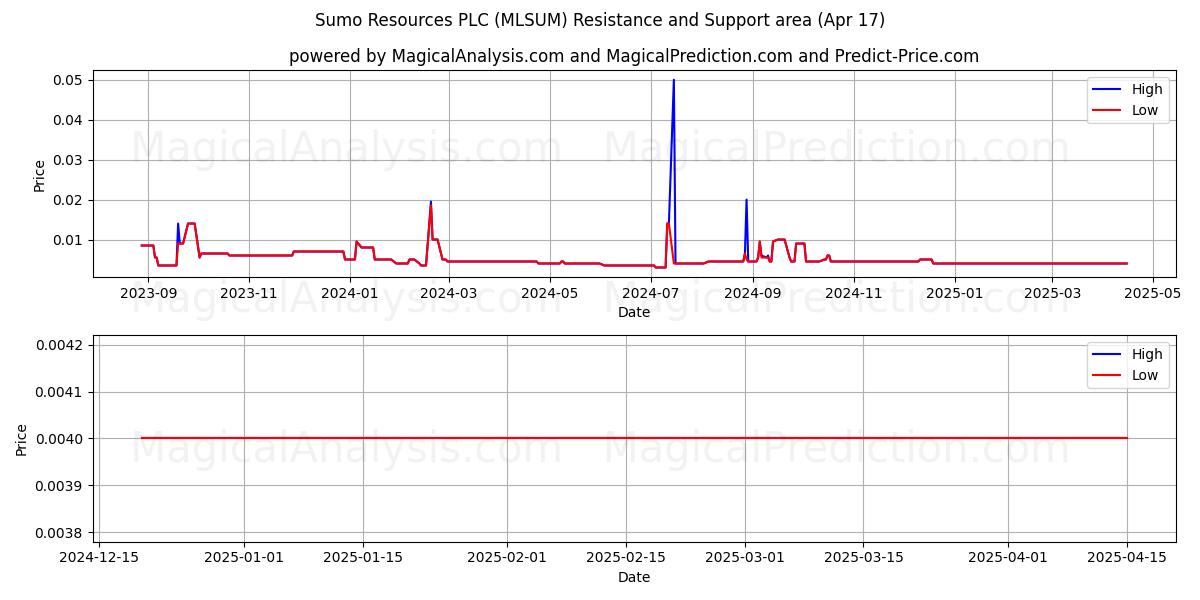The width and height of the screenshot is (1200, 600).
Task: Click the 2023-09 date tick label
Action: [x=148, y=293]
